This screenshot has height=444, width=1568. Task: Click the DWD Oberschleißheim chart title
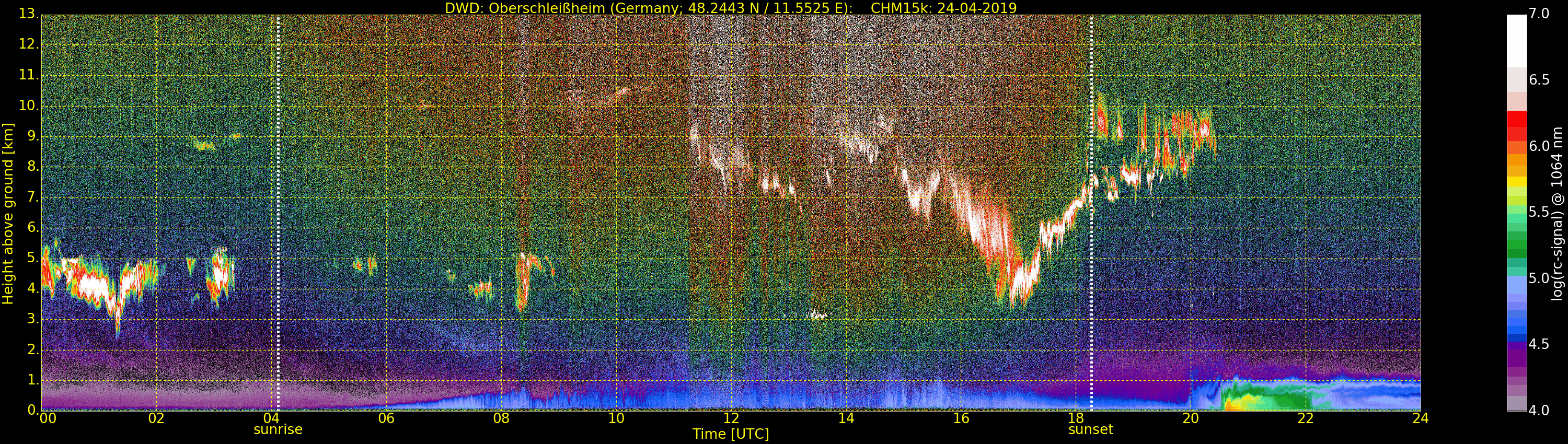(x=731, y=8)
